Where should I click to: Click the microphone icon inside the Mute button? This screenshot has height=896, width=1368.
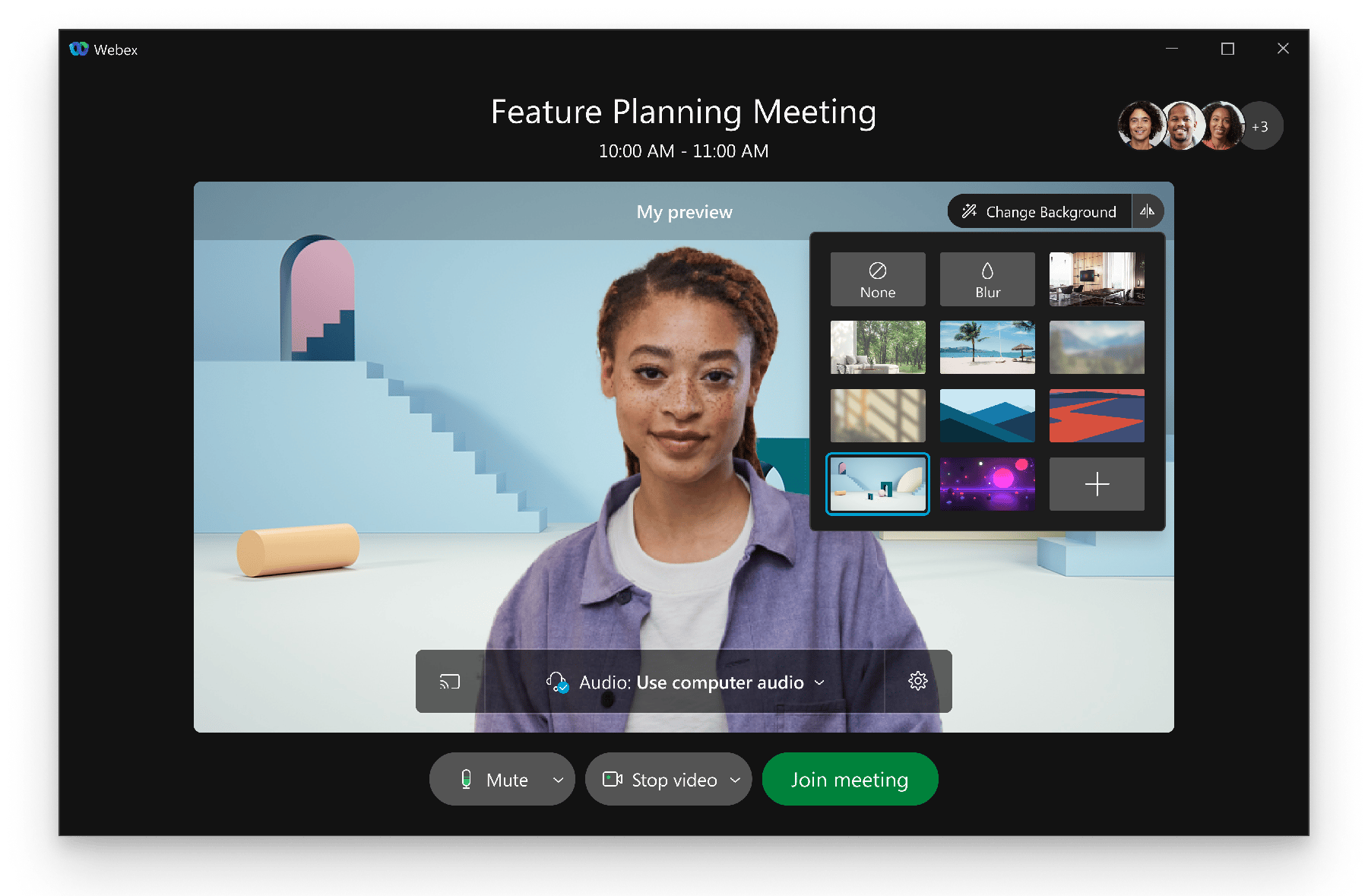(467, 779)
